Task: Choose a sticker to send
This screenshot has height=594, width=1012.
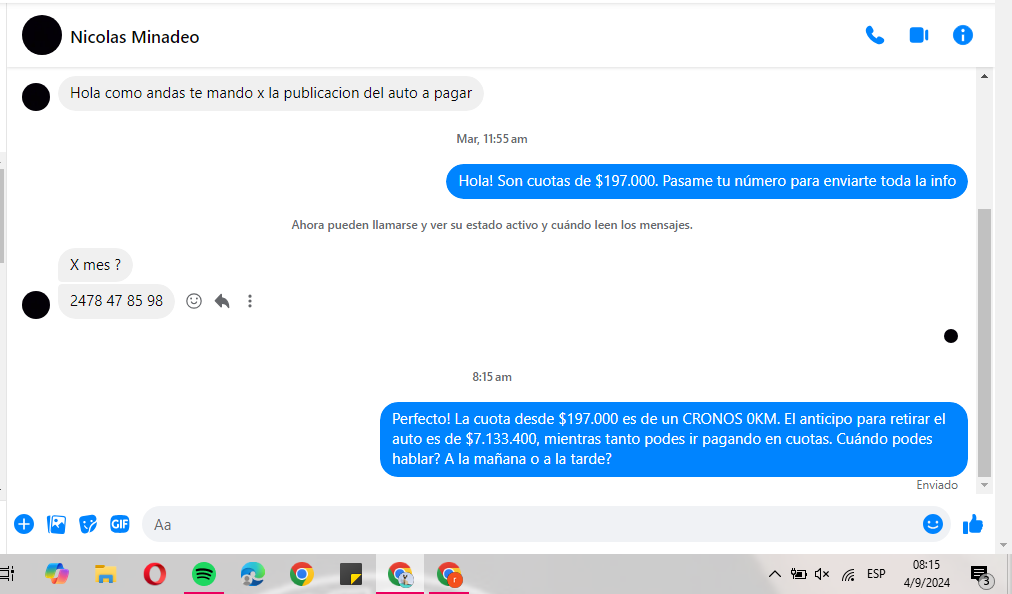Action: click(88, 524)
